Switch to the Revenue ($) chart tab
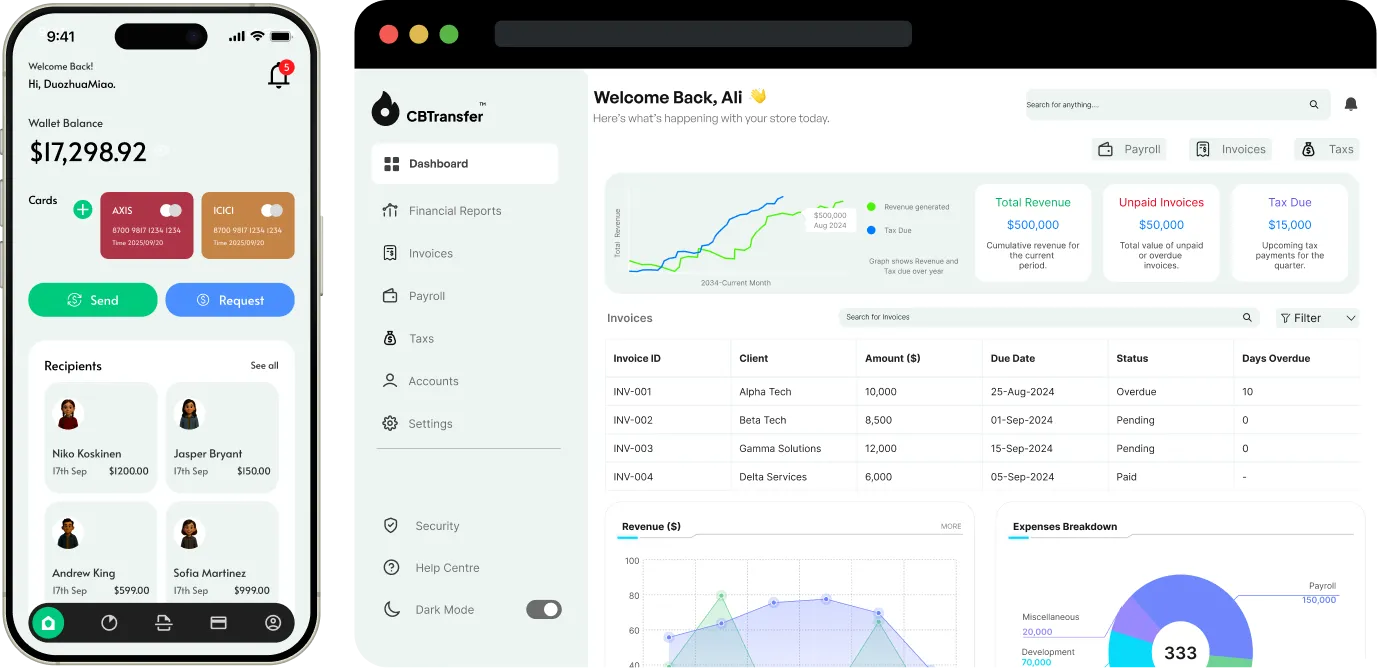1377x668 pixels. click(x=651, y=526)
